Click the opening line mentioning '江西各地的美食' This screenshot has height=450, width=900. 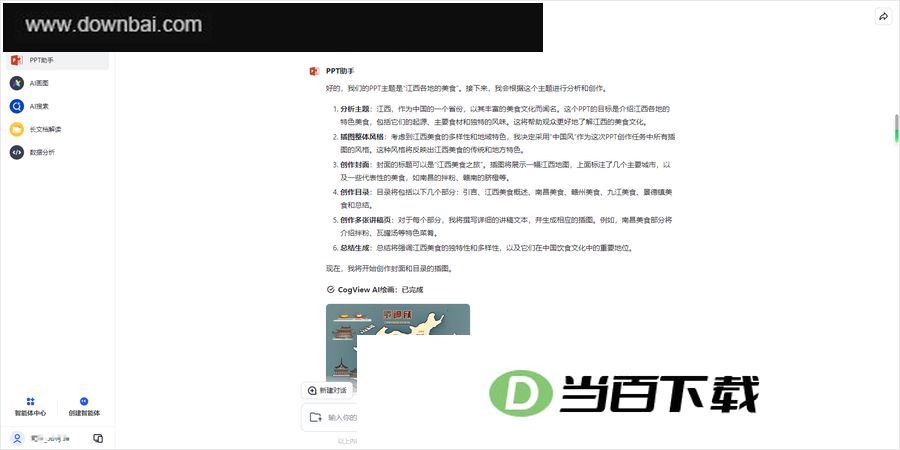466,89
